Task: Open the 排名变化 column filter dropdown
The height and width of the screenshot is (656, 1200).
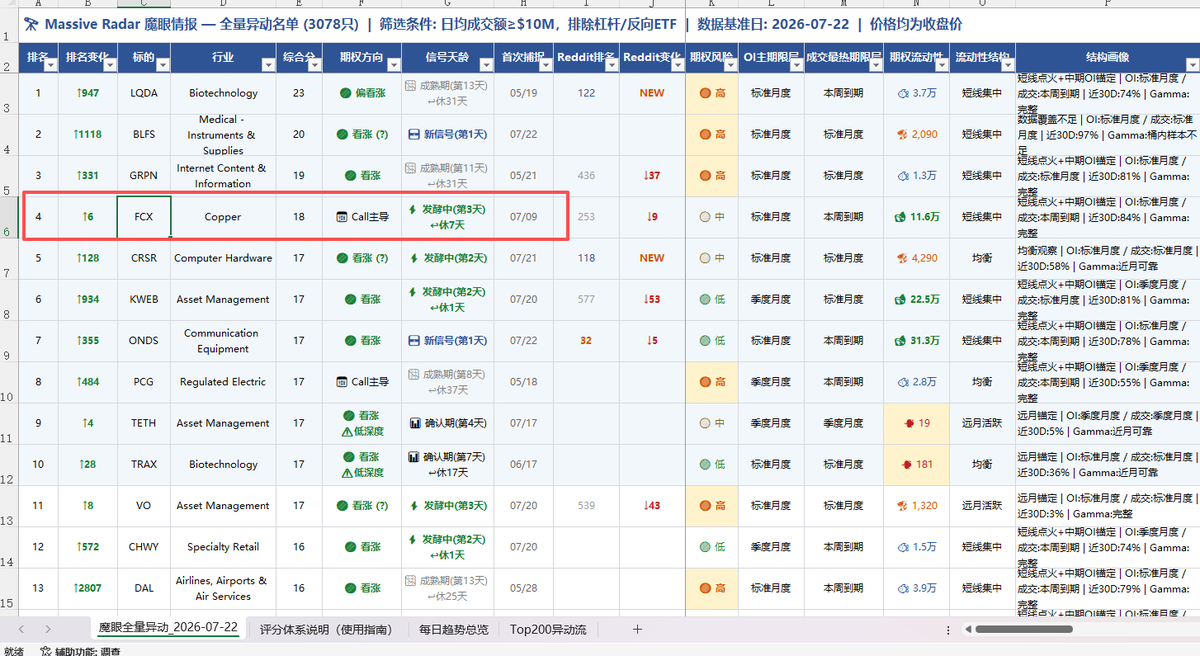Action: [108, 65]
